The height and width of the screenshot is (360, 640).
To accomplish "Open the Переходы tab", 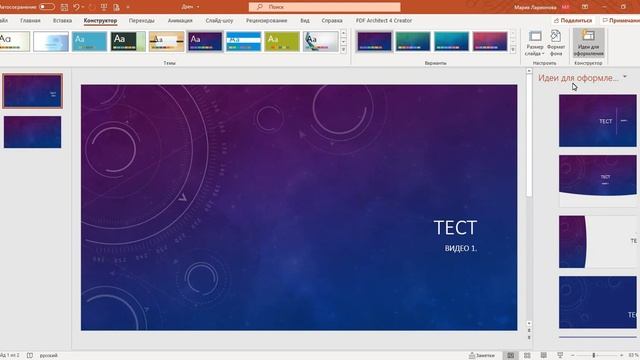I will (x=142, y=20).
